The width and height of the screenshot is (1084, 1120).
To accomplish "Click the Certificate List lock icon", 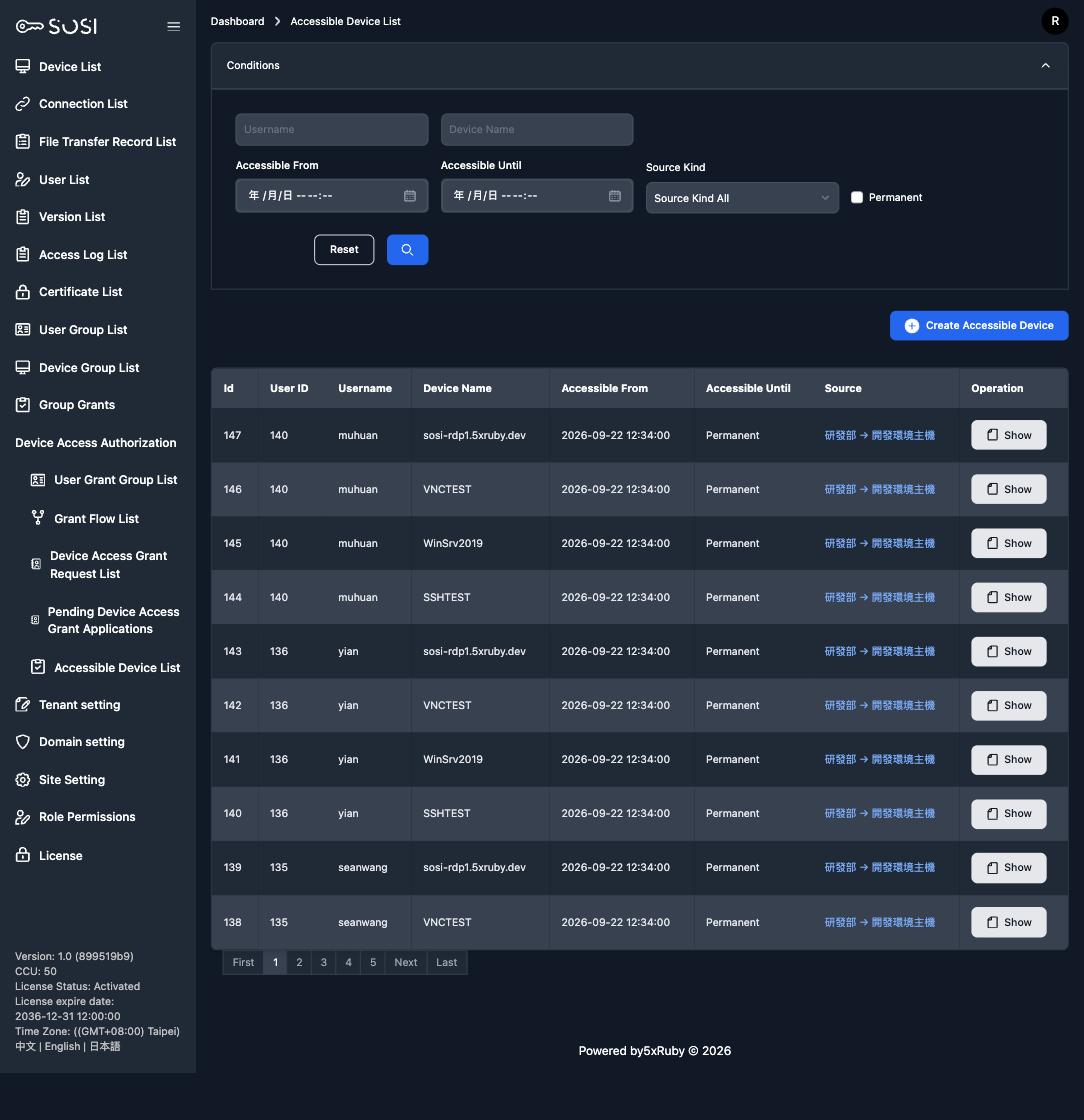I will [x=23, y=291].
